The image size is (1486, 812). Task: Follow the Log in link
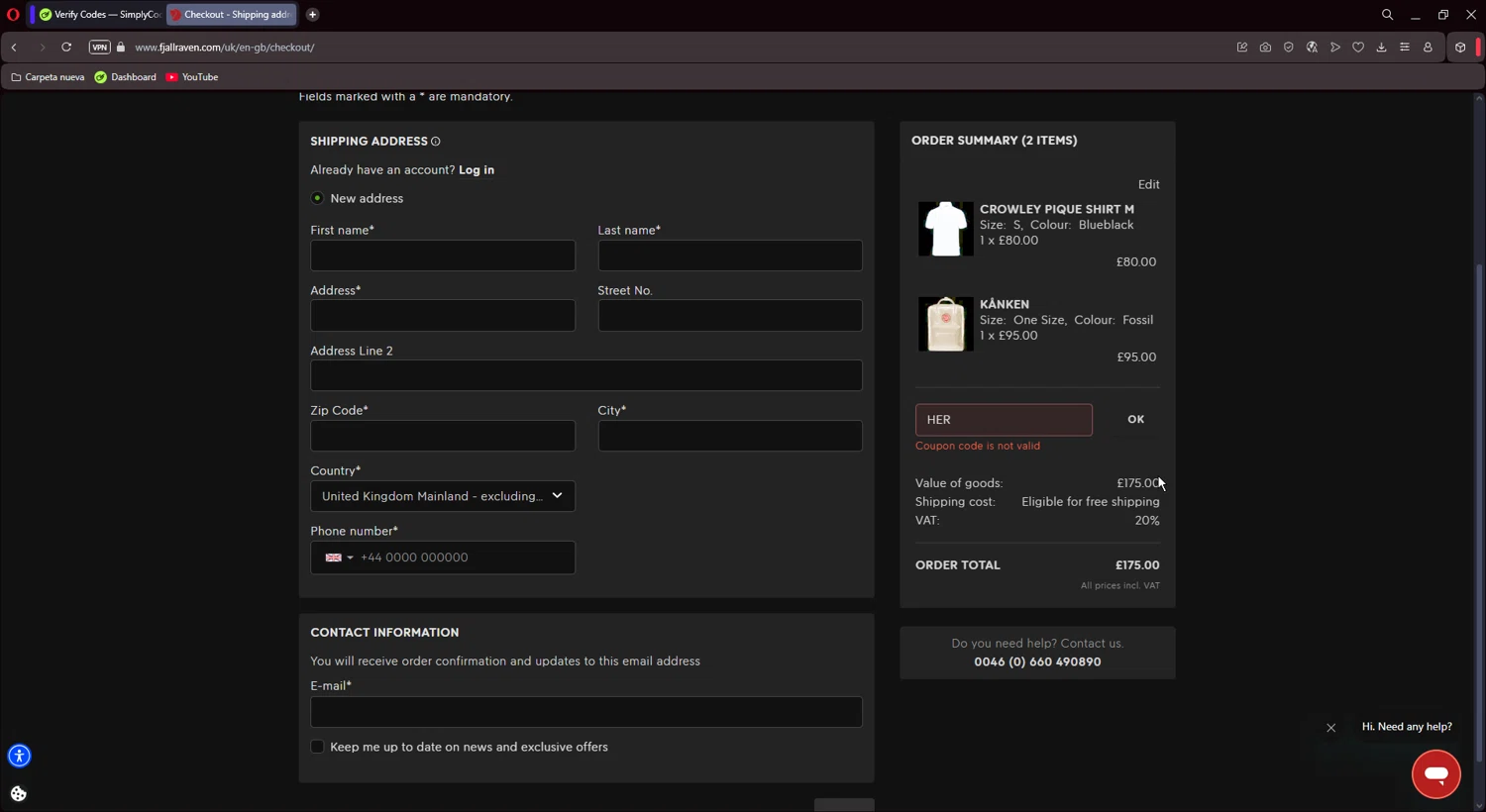point(477,170)
